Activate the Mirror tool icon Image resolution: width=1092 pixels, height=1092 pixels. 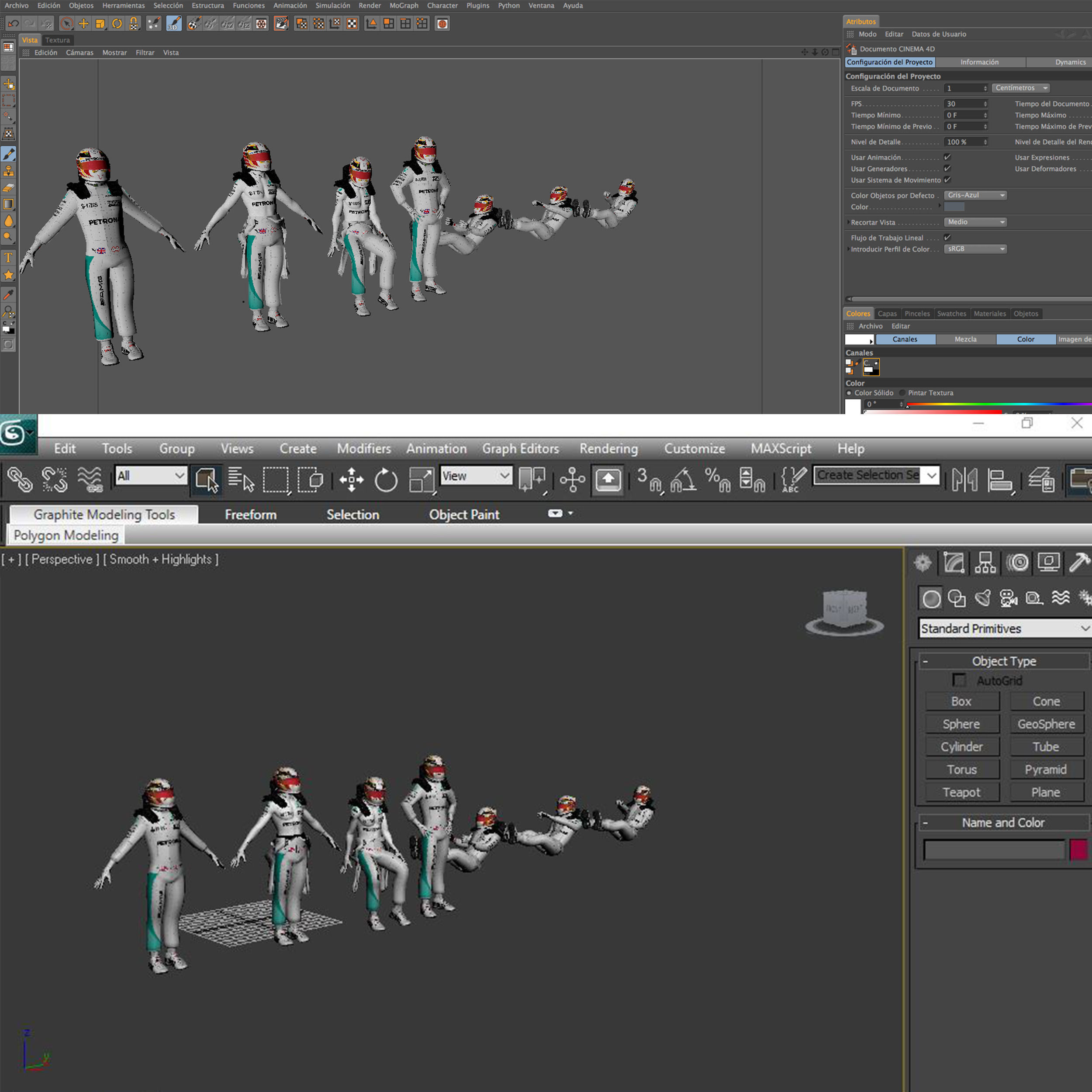(964, 480)
